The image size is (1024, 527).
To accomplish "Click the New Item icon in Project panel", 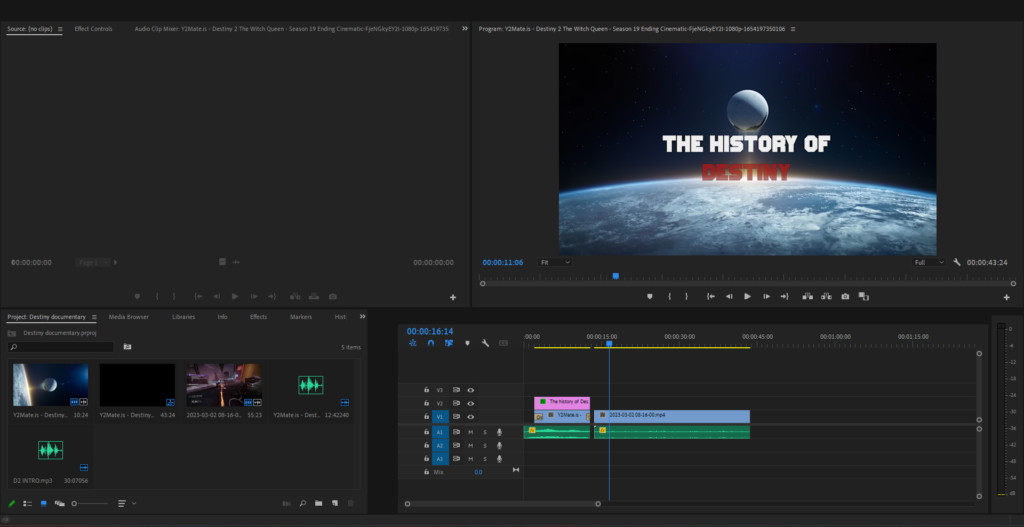I will click(x=334, y=503).
